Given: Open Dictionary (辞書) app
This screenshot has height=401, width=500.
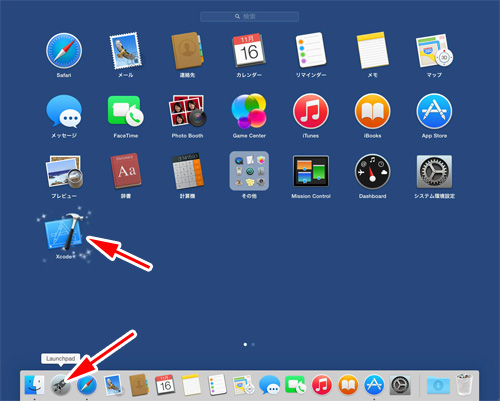Looking at the screenshot, I should coord(125,171).
